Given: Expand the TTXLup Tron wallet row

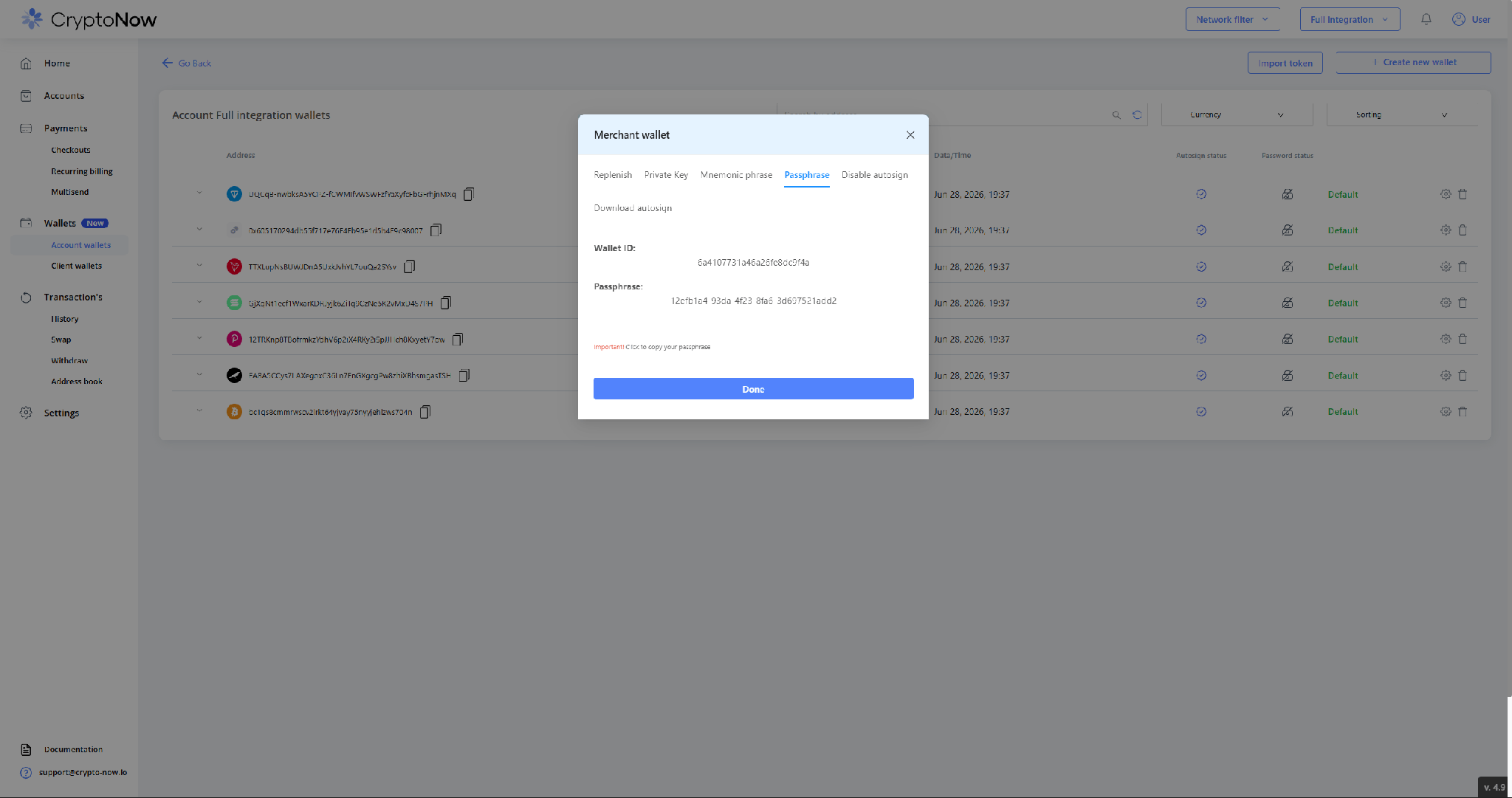Looking at the screenshot, I should 199,266.
